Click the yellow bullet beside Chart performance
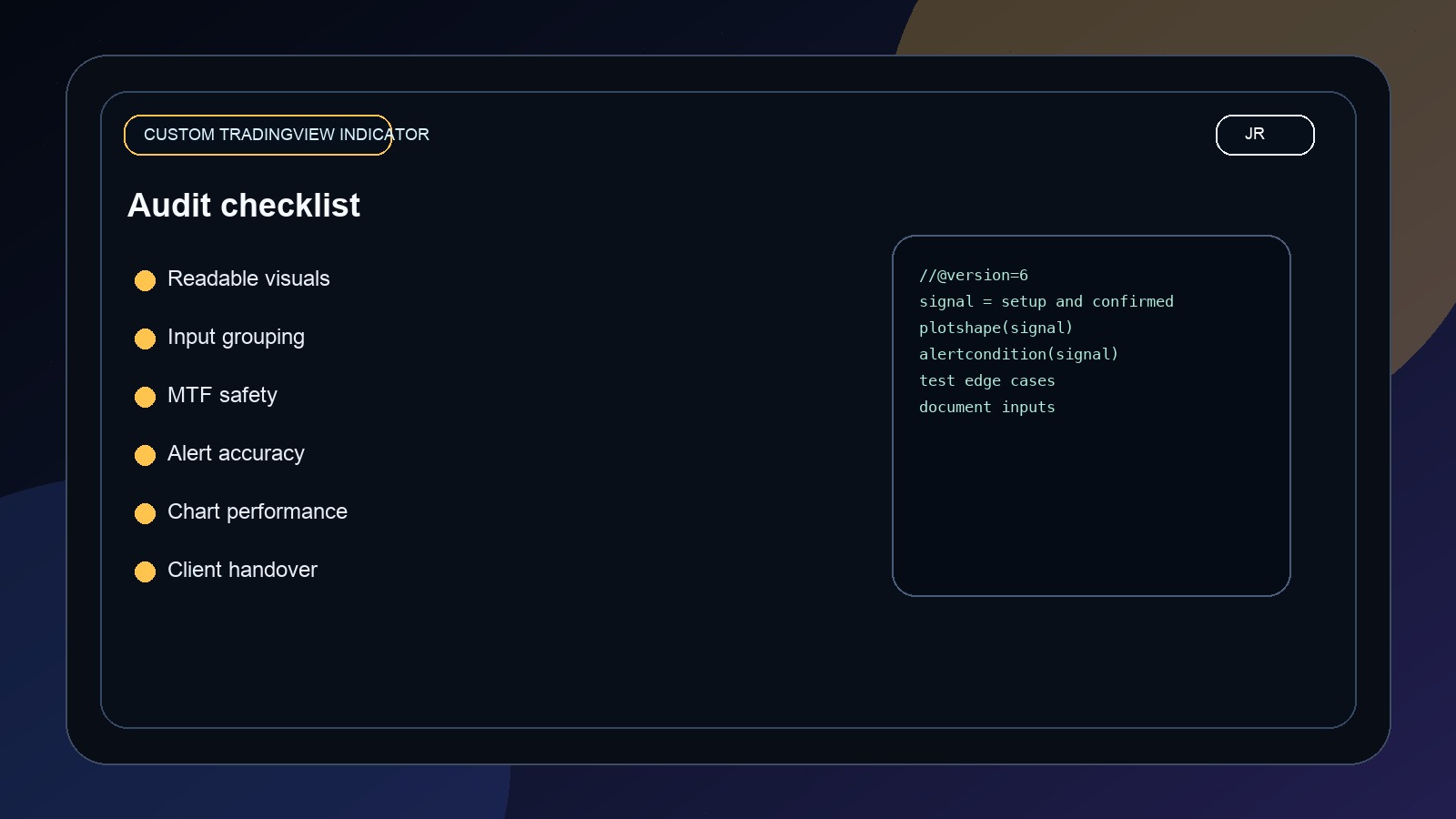Screen dimensions: 1456x819 pos(145,513)
